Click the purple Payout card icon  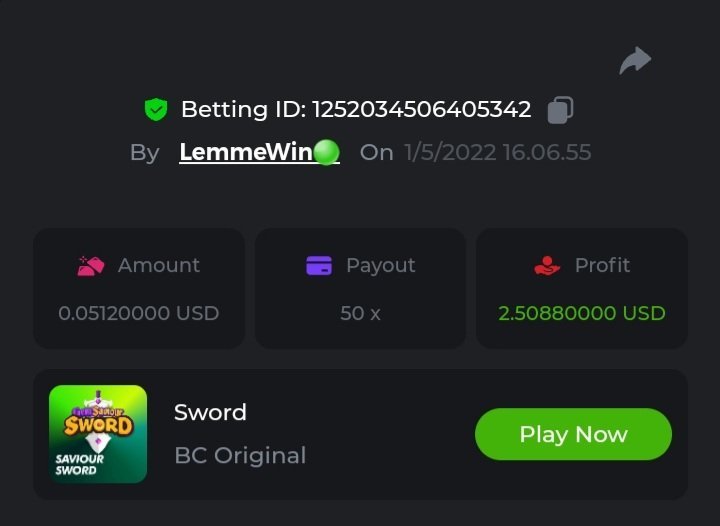point(319,266)
